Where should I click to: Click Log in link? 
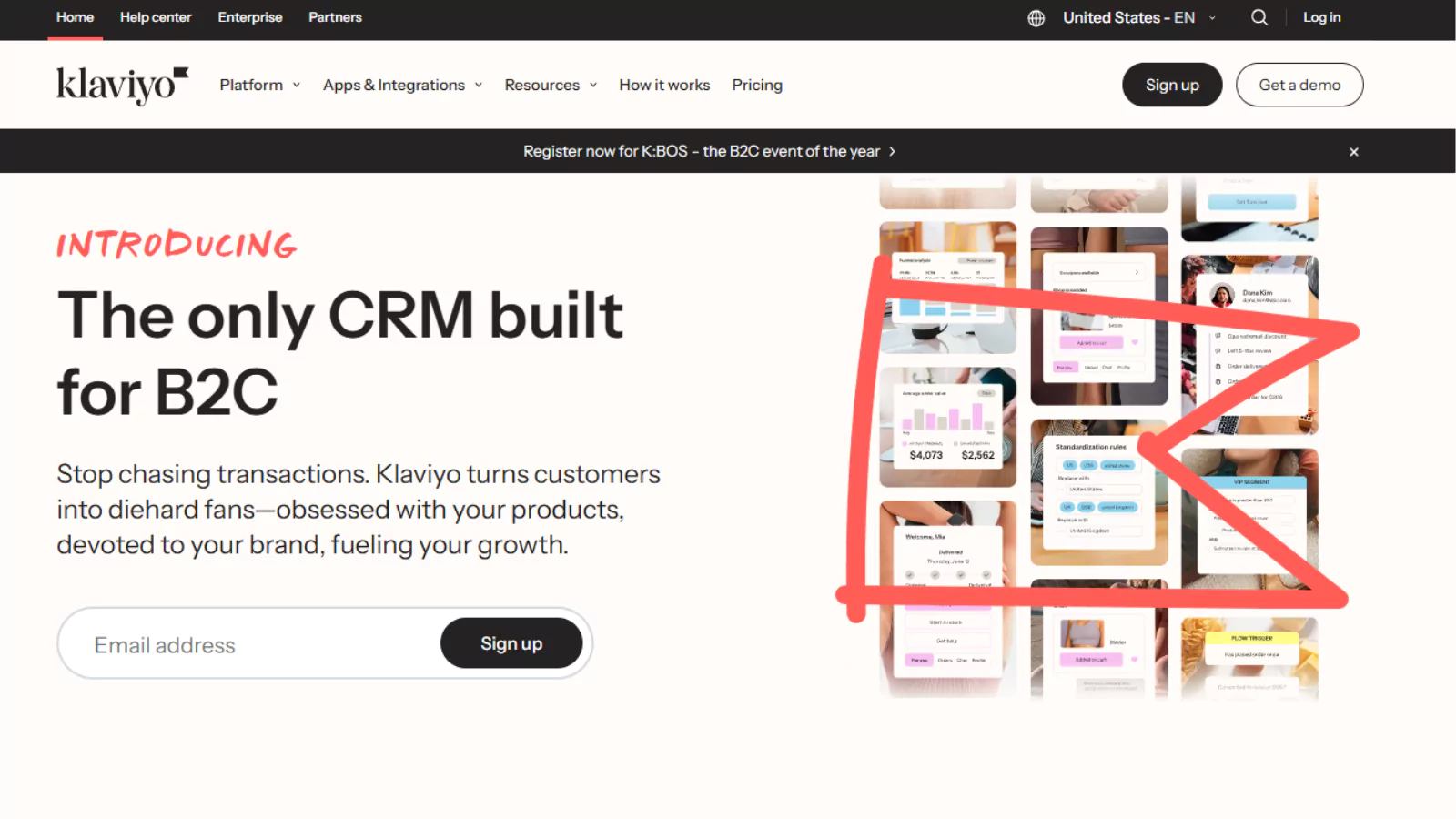click(x=1321, y=17)
